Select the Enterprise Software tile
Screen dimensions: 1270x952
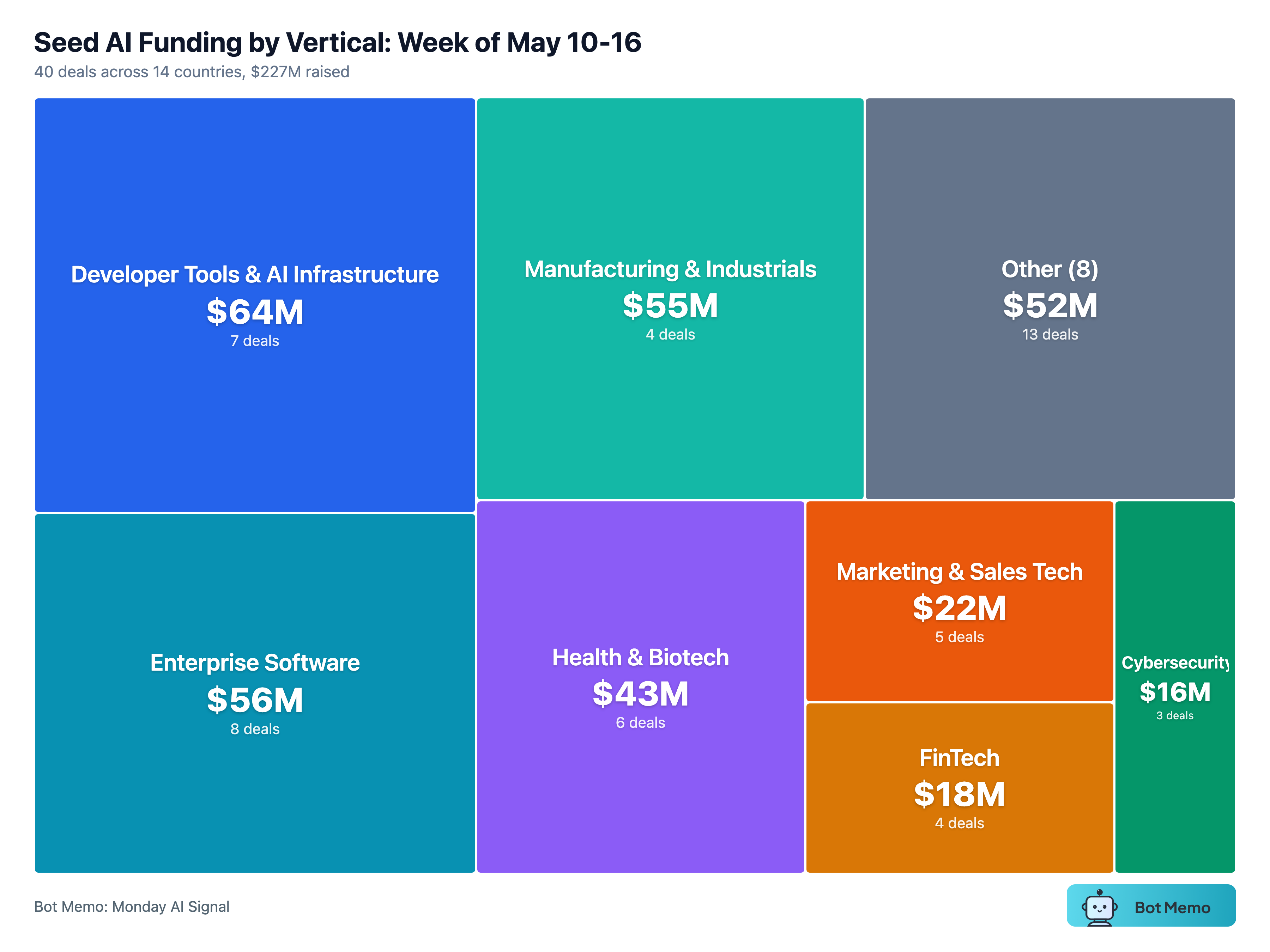(255, 693)
